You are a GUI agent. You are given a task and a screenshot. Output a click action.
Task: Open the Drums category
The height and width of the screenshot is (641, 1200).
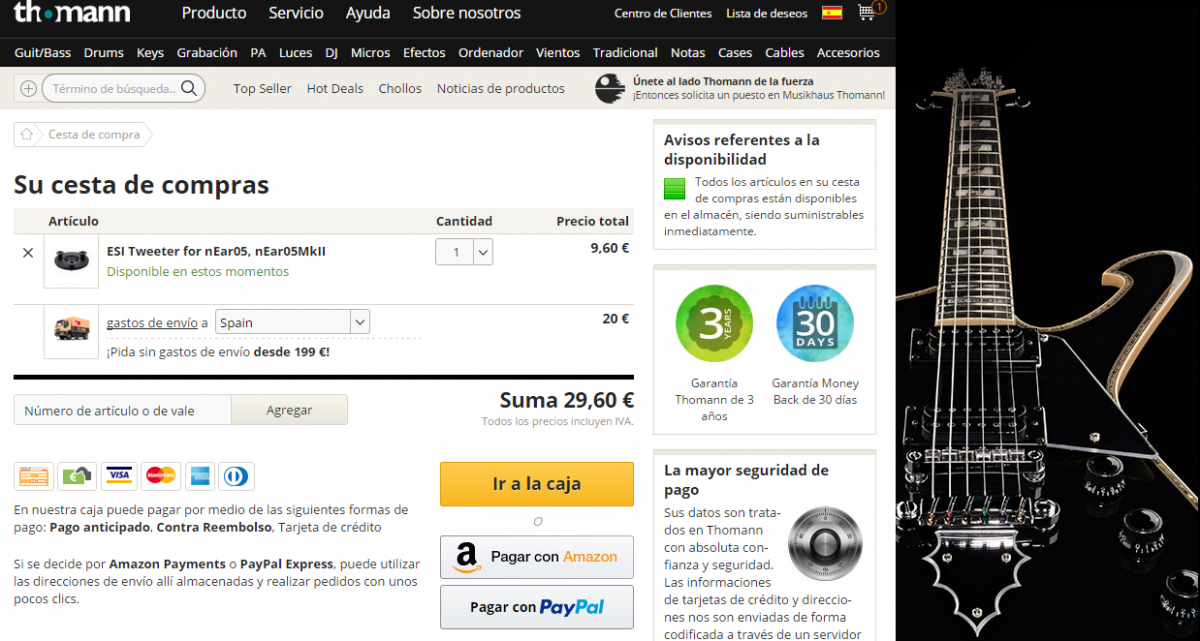click(x=104, y=53)
